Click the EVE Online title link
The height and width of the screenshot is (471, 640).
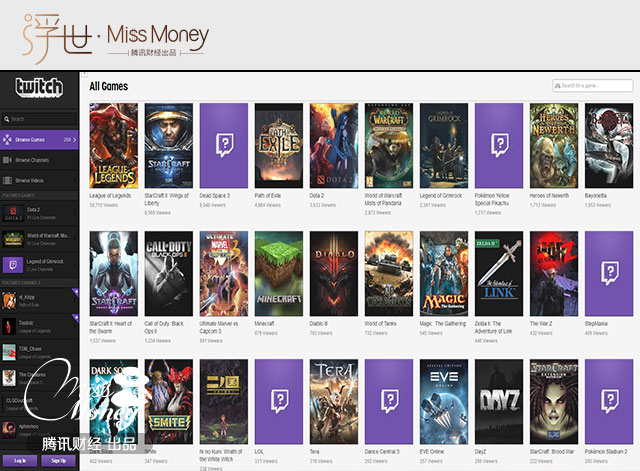click(x=432, y=451)
